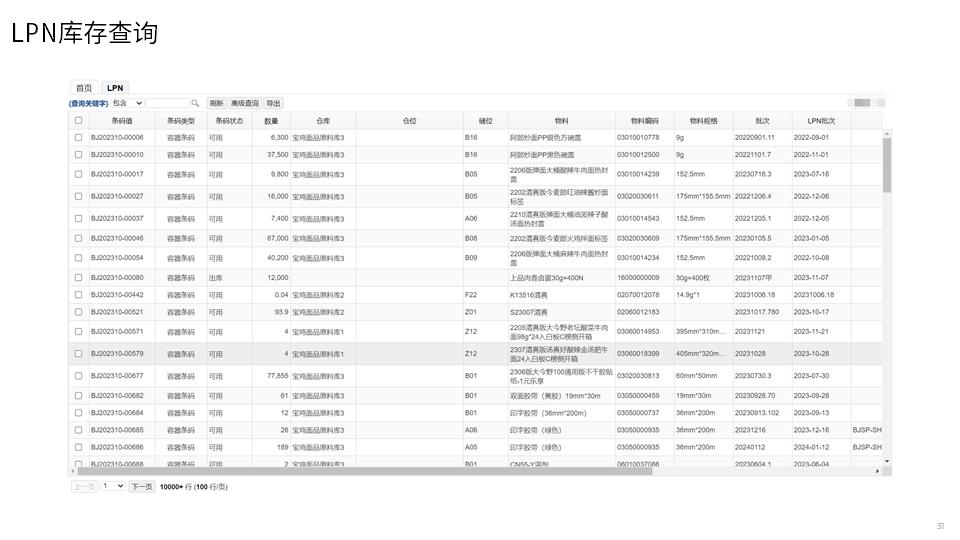Tick the checkbox for BJ202310-00579

78,353
